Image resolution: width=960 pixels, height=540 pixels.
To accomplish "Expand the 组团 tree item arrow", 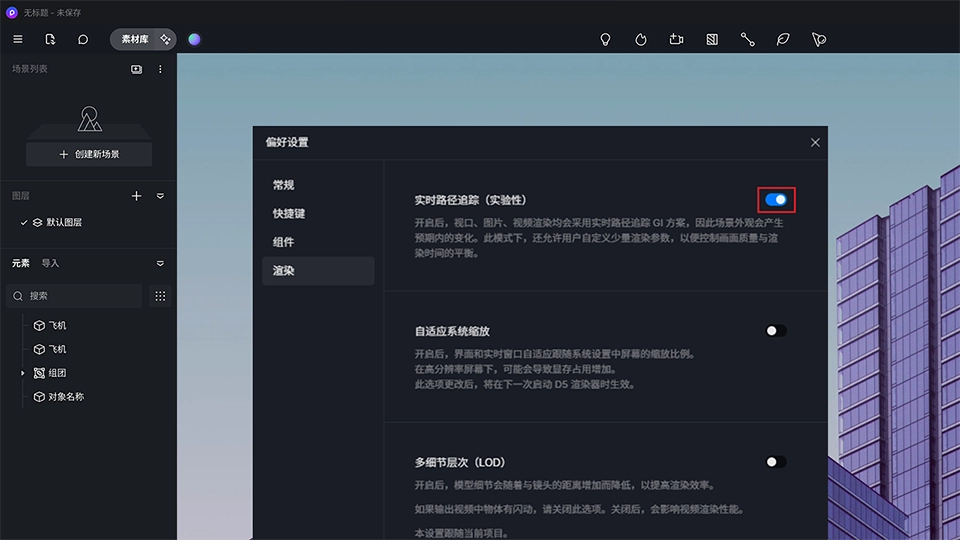I will [x=23, y=373].
